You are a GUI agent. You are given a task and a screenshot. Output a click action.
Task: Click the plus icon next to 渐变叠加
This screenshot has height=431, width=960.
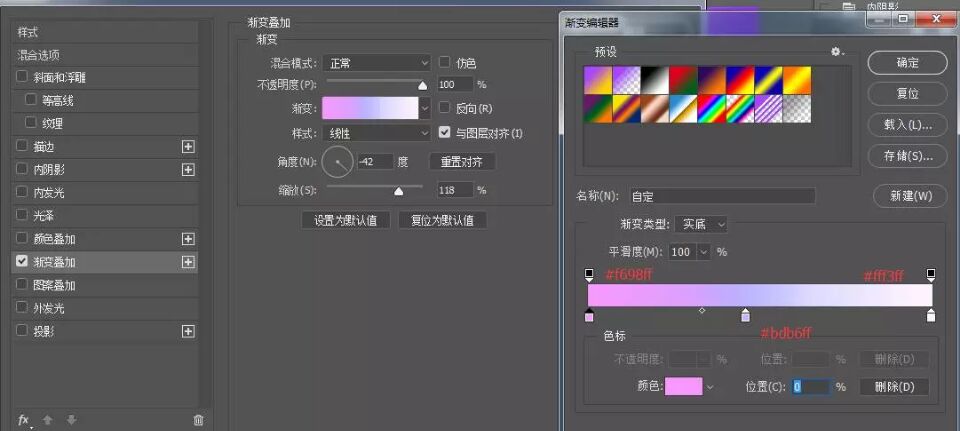[188, 262]
